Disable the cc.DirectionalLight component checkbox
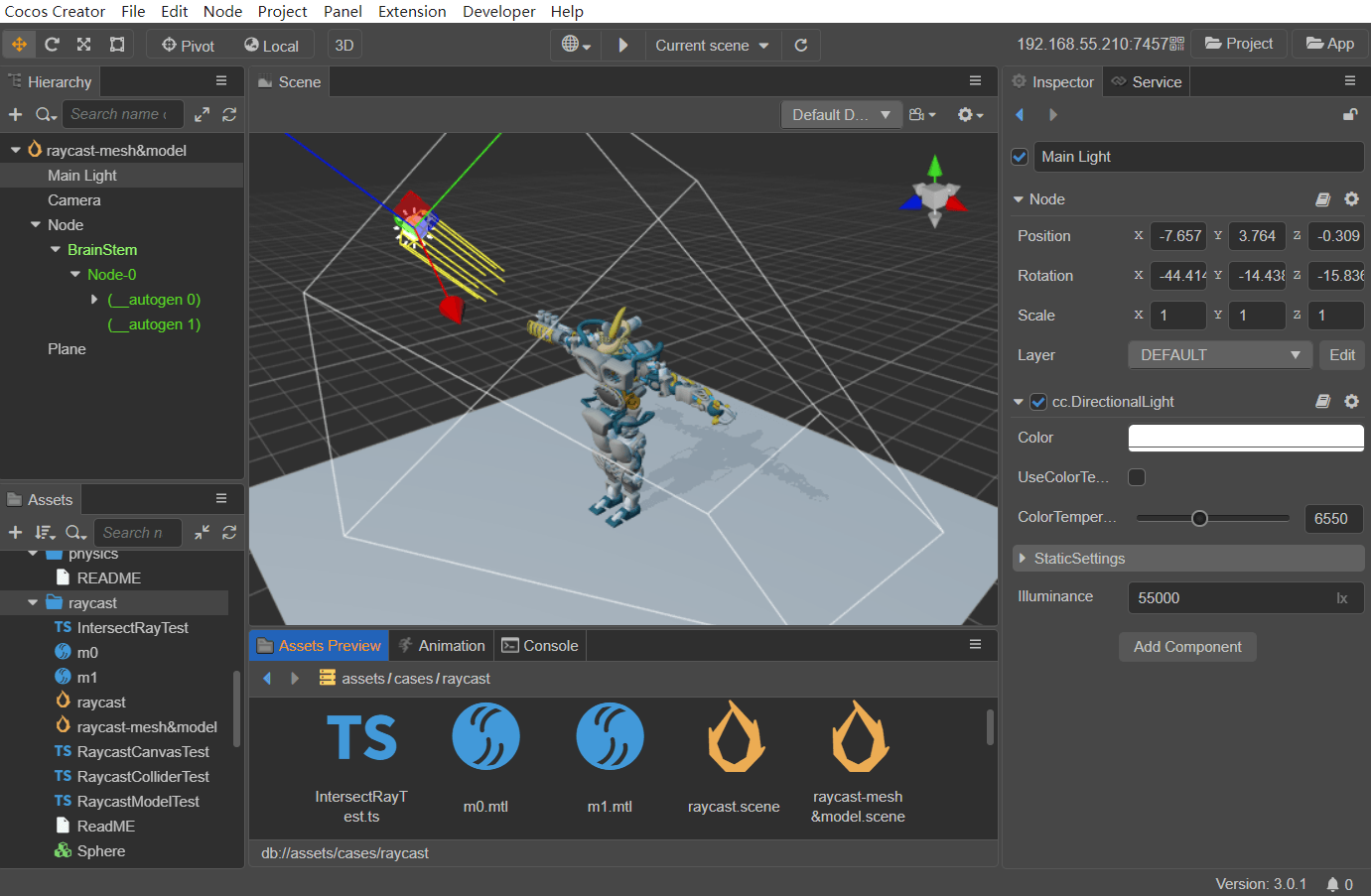The width and height of the screenshot is (1371, 896). click(1038, 402)
